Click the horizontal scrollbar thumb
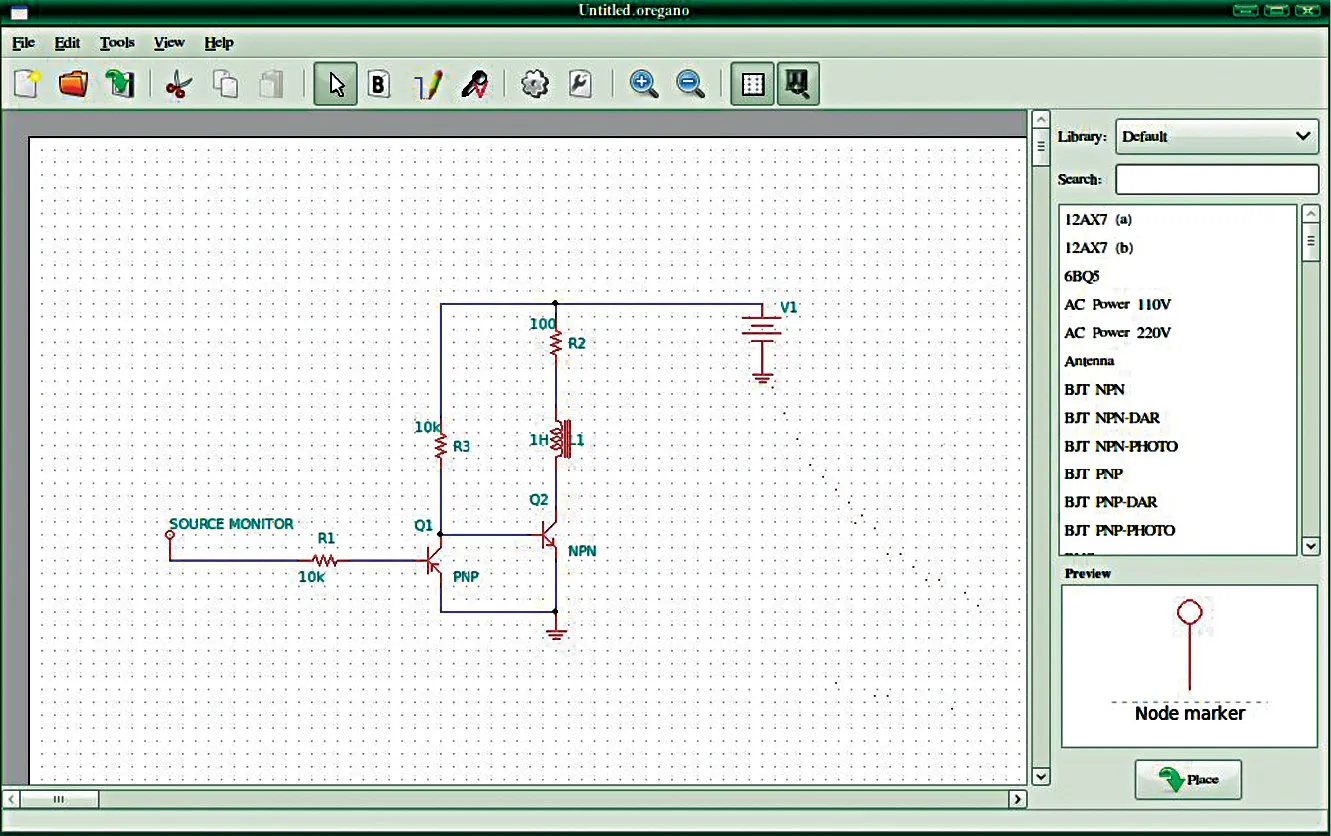1331x836 pixels. pos(59,799)
